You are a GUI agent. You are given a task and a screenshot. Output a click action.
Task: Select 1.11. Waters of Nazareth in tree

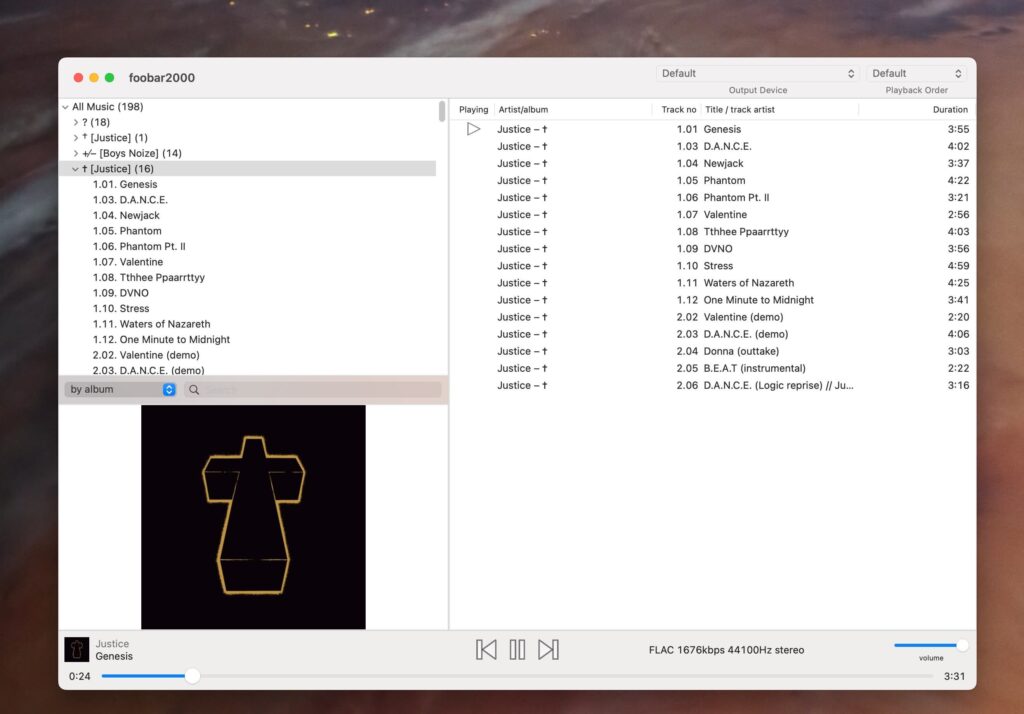coord(152,324)
